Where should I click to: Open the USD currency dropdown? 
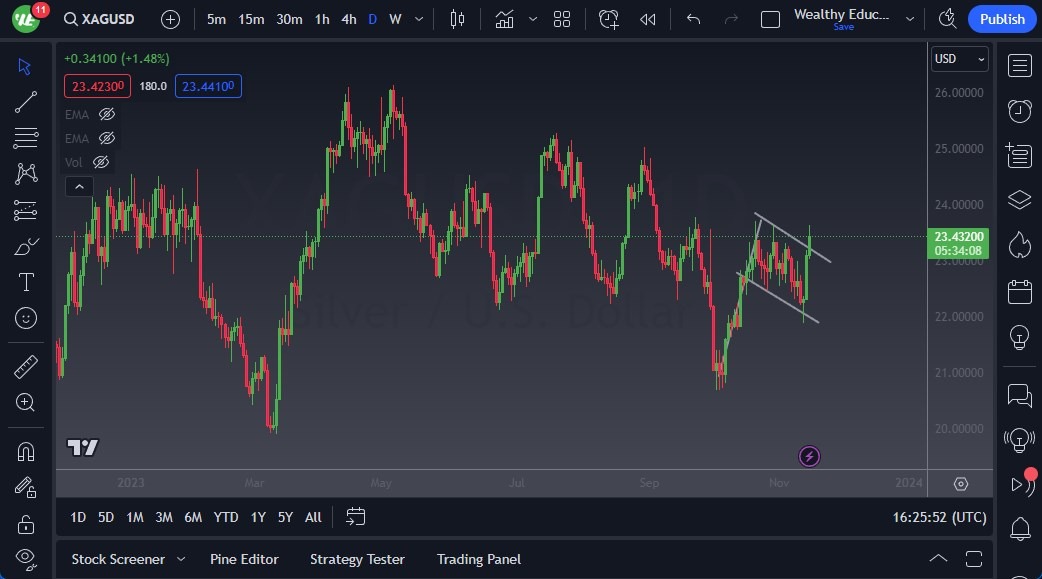tap(959, 59)
